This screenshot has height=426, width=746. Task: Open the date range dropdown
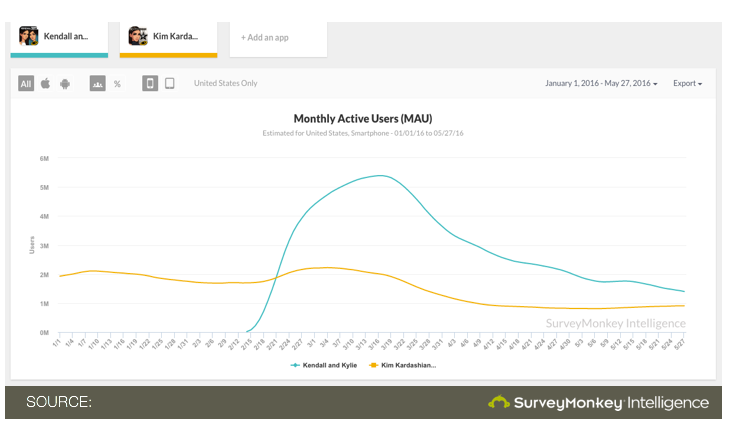[601, 83]
